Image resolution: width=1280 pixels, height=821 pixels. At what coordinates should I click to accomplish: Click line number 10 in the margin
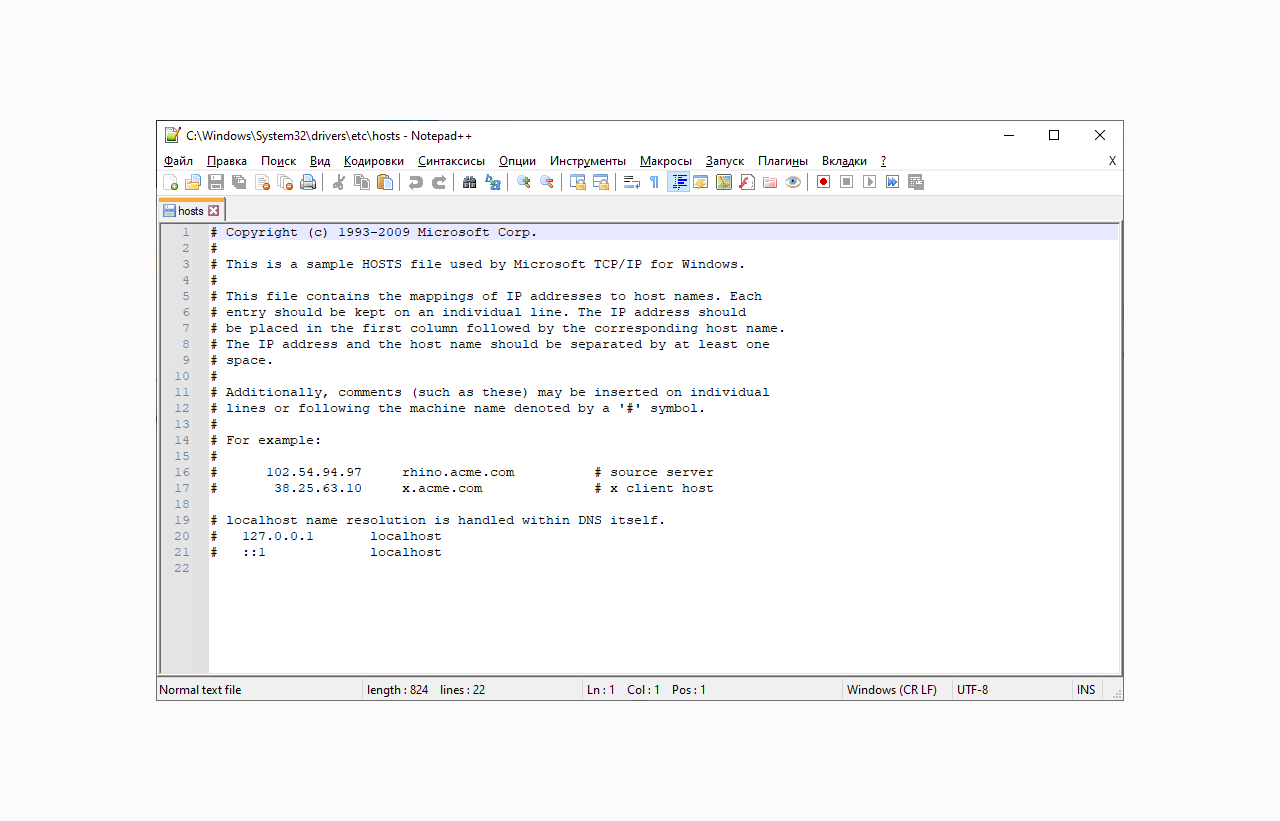tap(181, 376)
